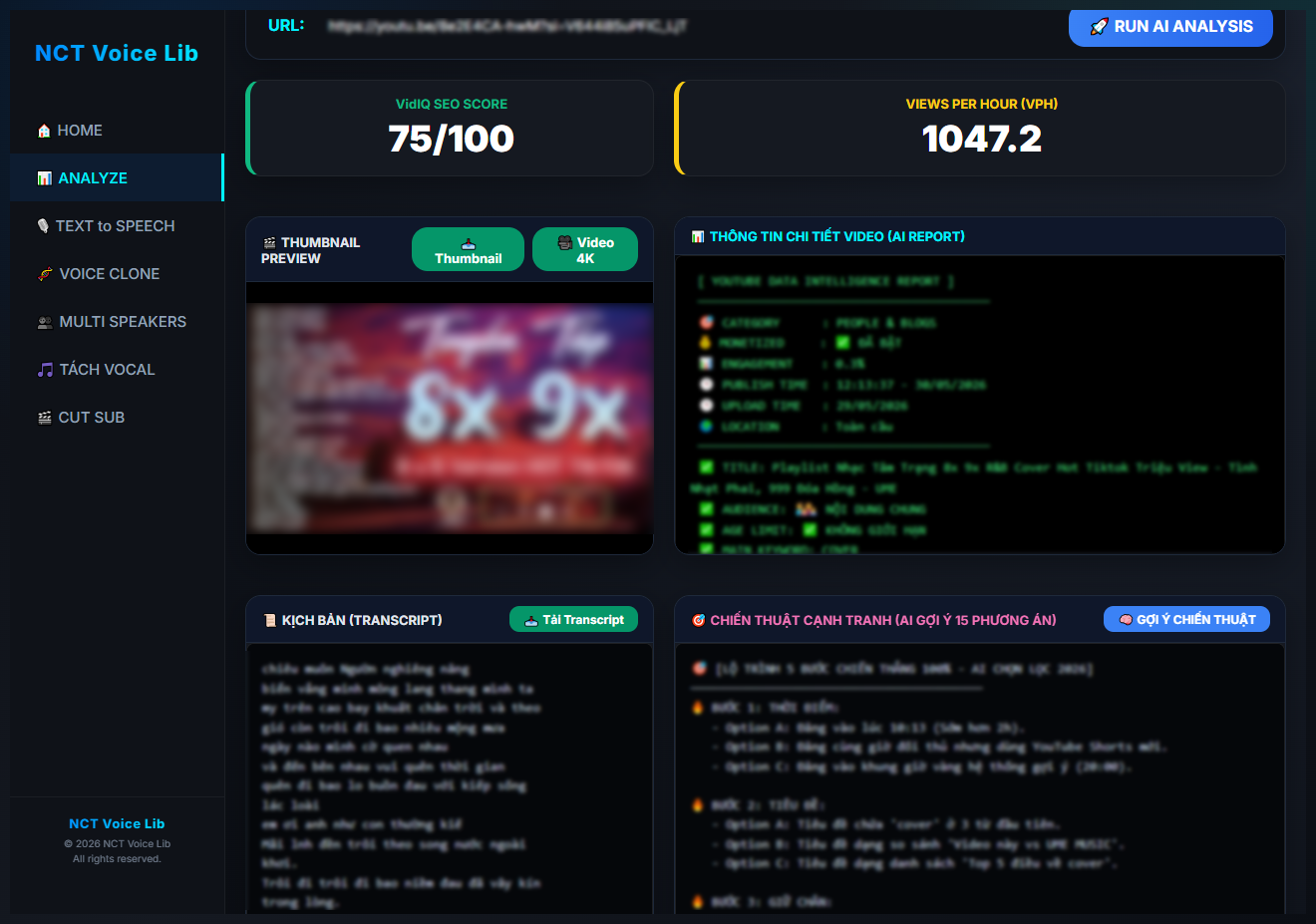Click the microphone icon for TEXT to SPEECH
This screenshot has height=924, width=1316.
point(43,226)
